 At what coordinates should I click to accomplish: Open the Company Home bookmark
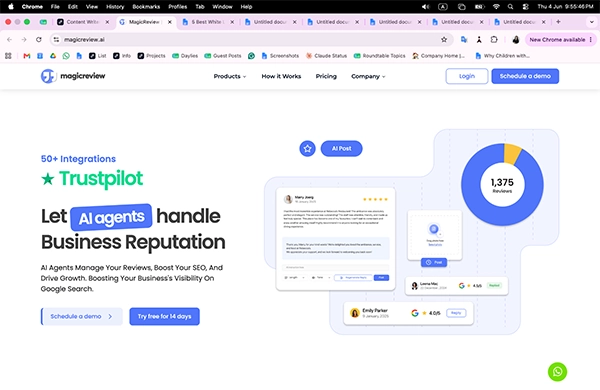[439, 56]
